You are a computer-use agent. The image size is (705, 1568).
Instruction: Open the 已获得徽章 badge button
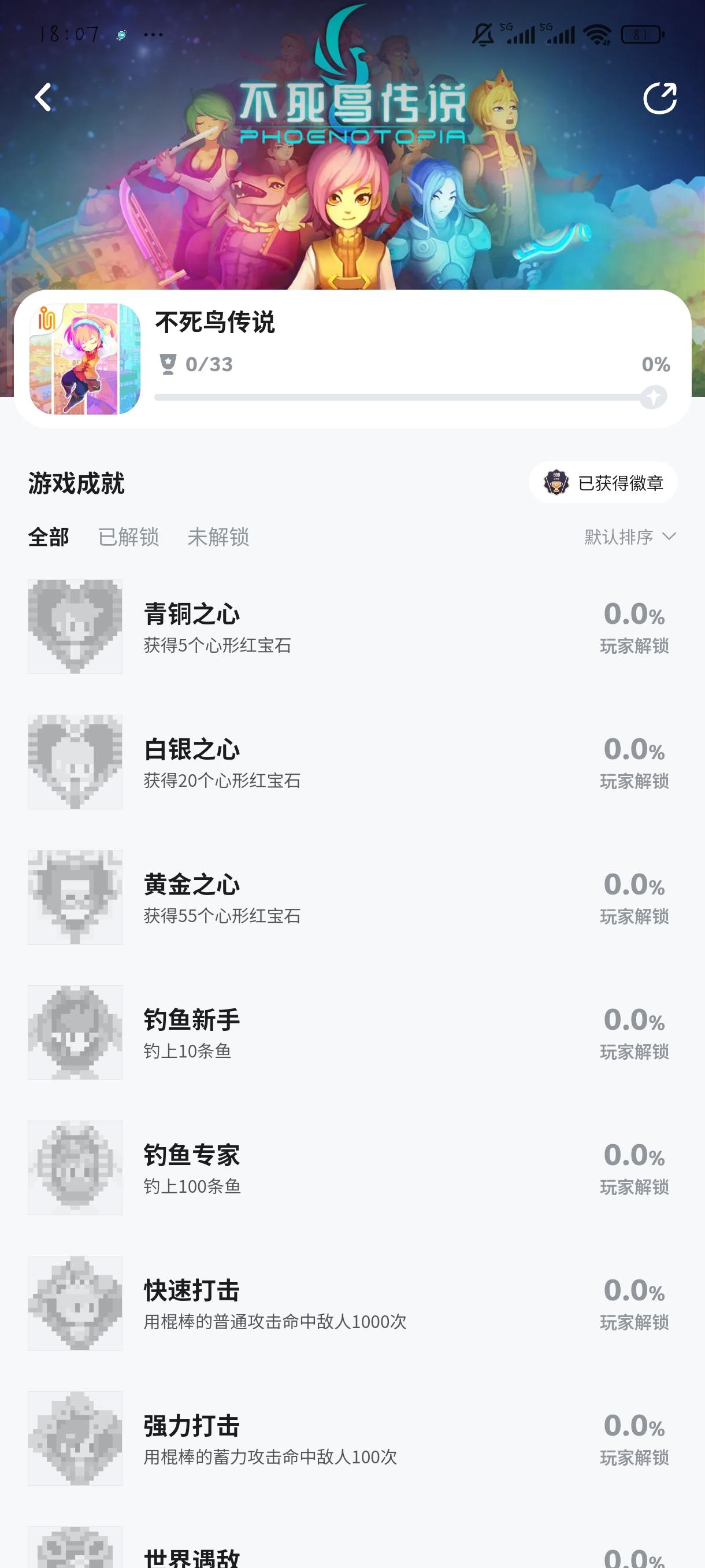coord(603,483)
